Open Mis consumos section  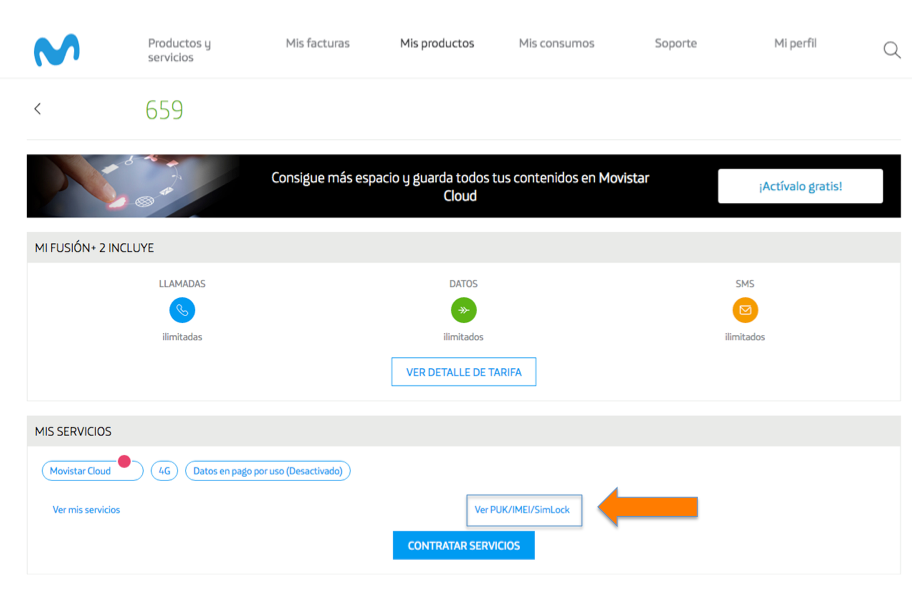(556, 43)
